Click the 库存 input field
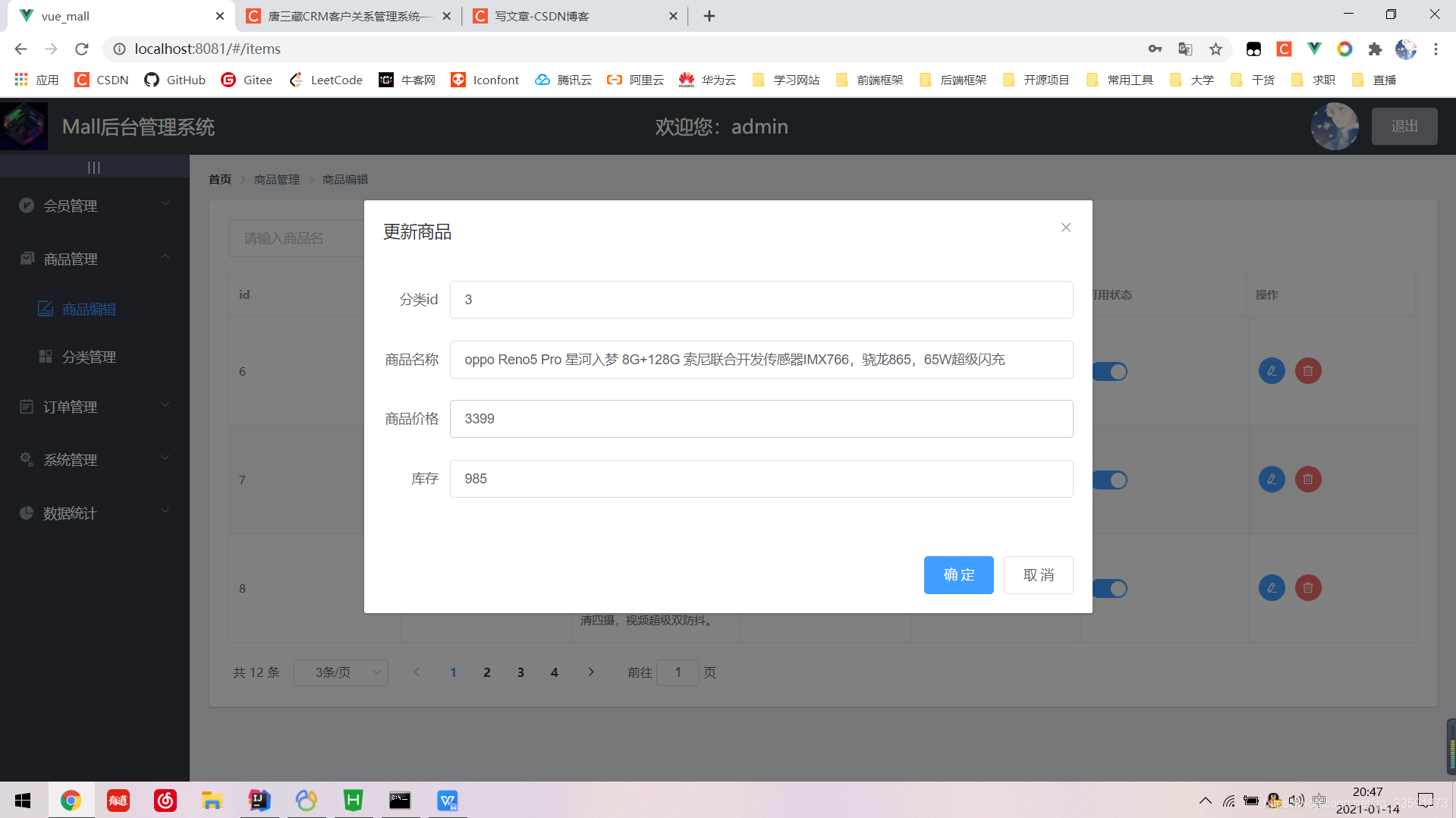Viewport: 1456px width, 818px height. tap(761, 479)
